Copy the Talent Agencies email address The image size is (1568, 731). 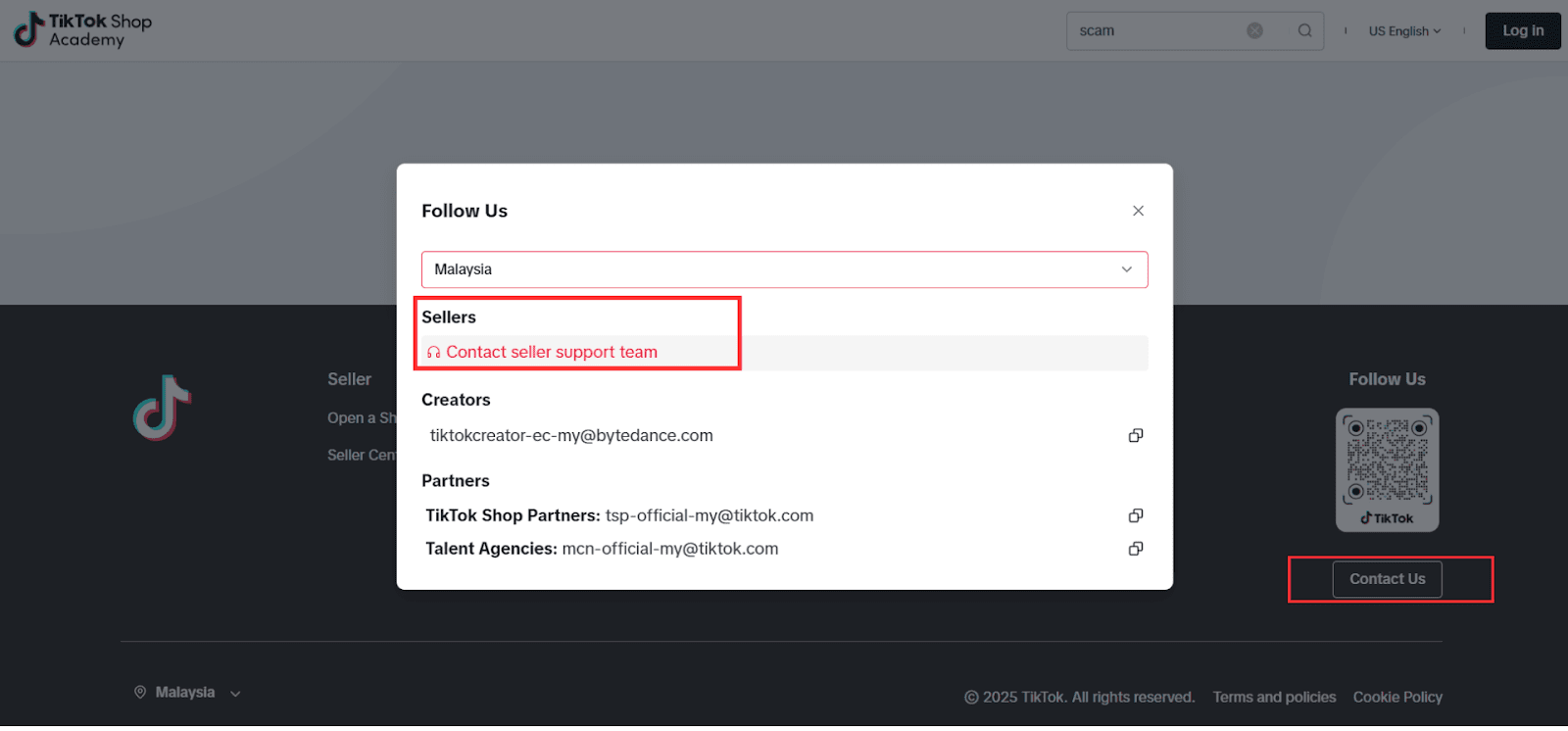pyautogui.click(x=1136, y=549)
